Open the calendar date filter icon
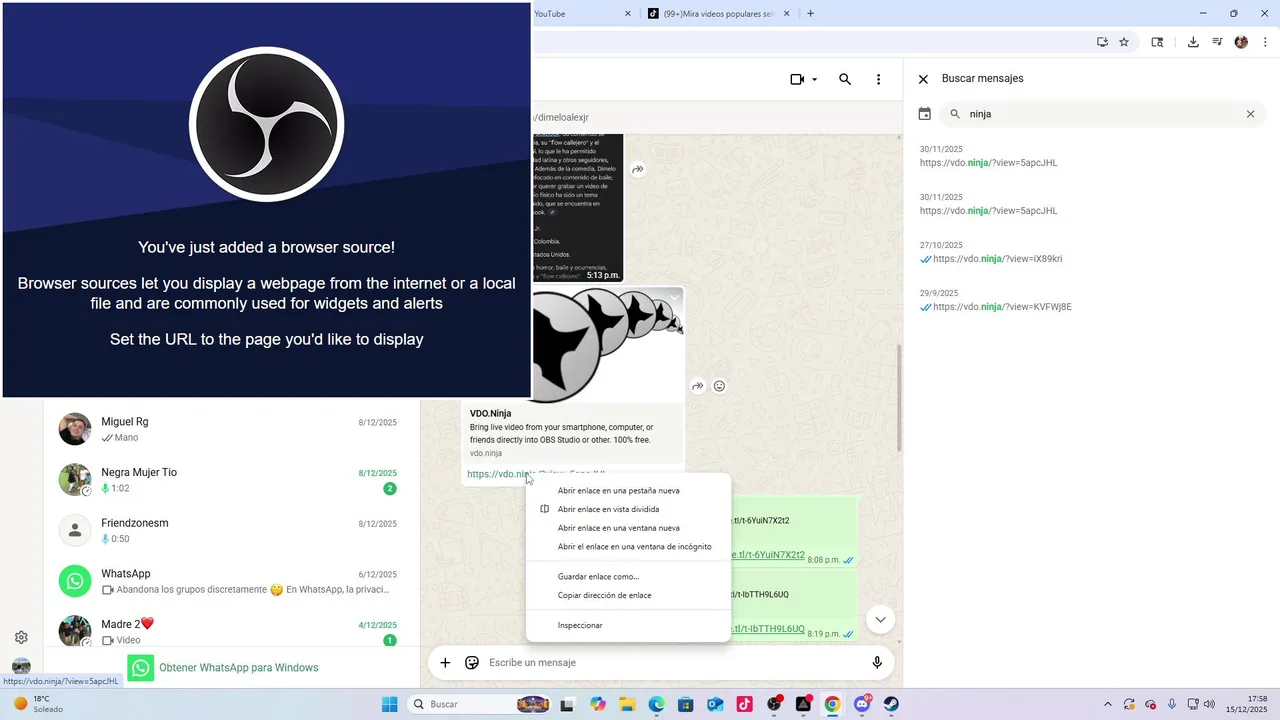This screenshot has width=1280, height=720. [x=925, y=114]
